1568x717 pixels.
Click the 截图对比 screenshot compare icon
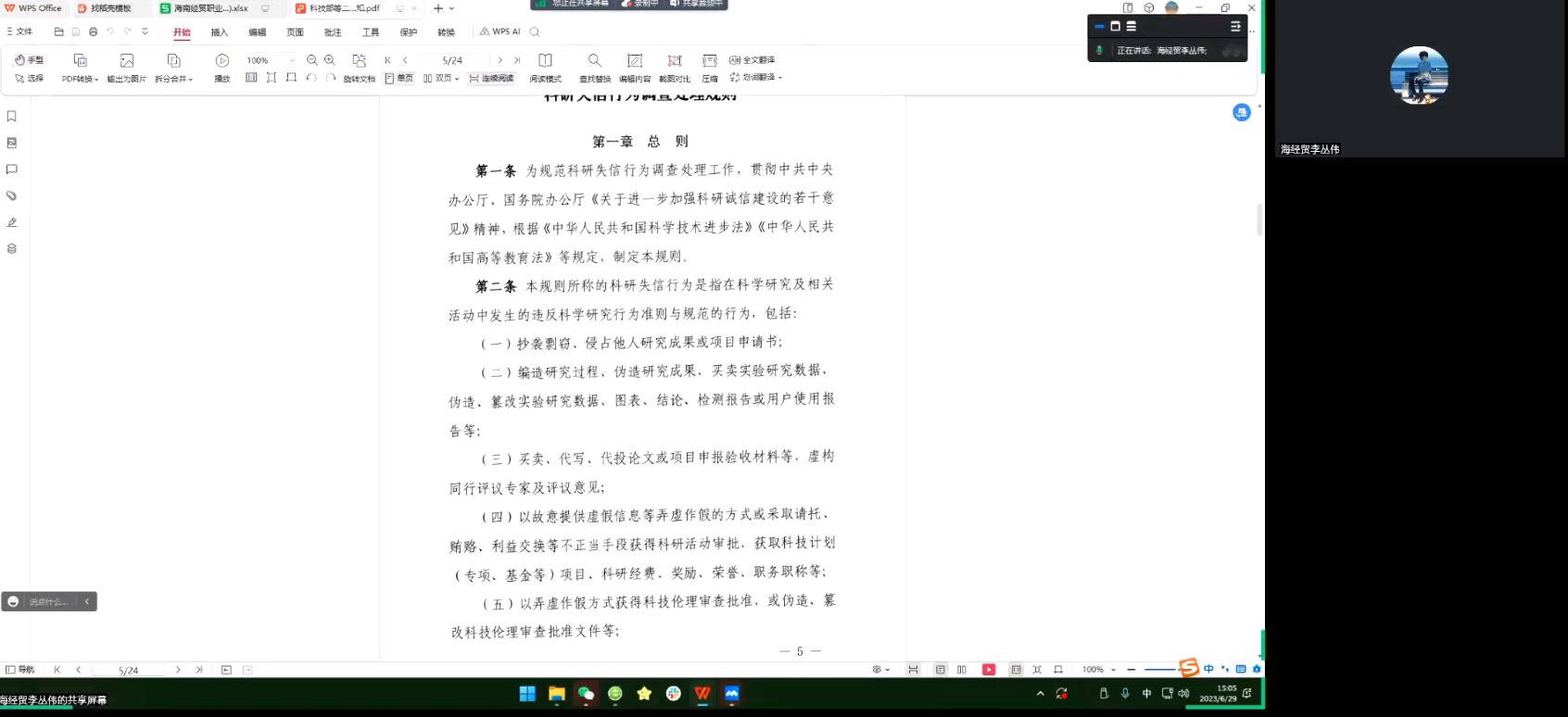tap(675, 61)
